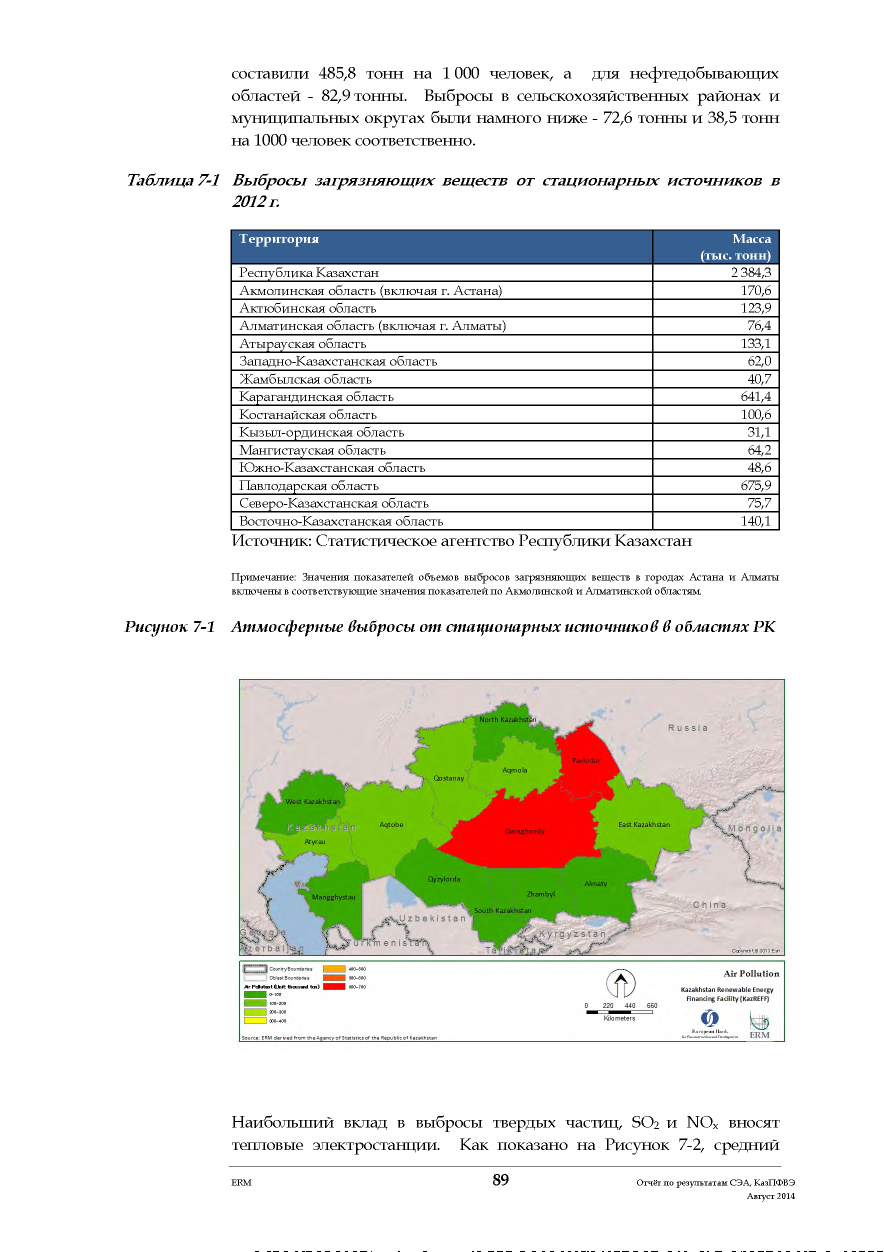The image size is (884, 1252).
Task: Click the value 133,1 in table
Action: (756, 343)
